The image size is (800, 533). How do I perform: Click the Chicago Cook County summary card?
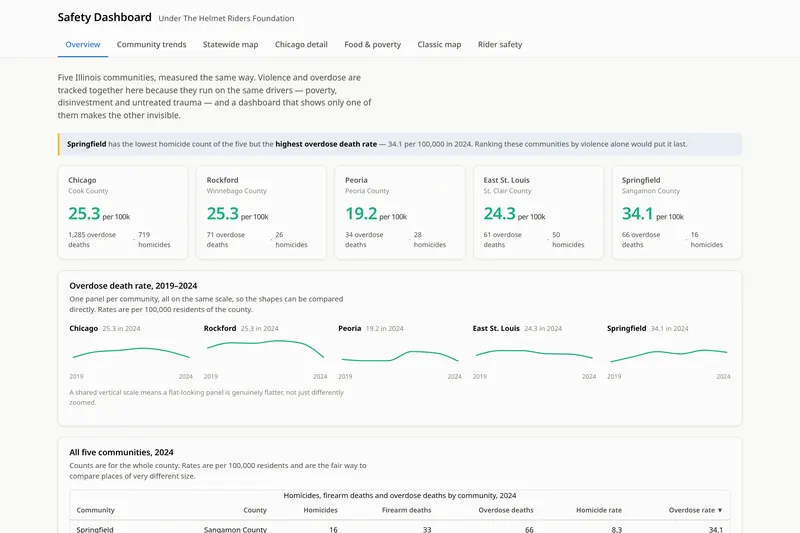click(x=123, y=212)
